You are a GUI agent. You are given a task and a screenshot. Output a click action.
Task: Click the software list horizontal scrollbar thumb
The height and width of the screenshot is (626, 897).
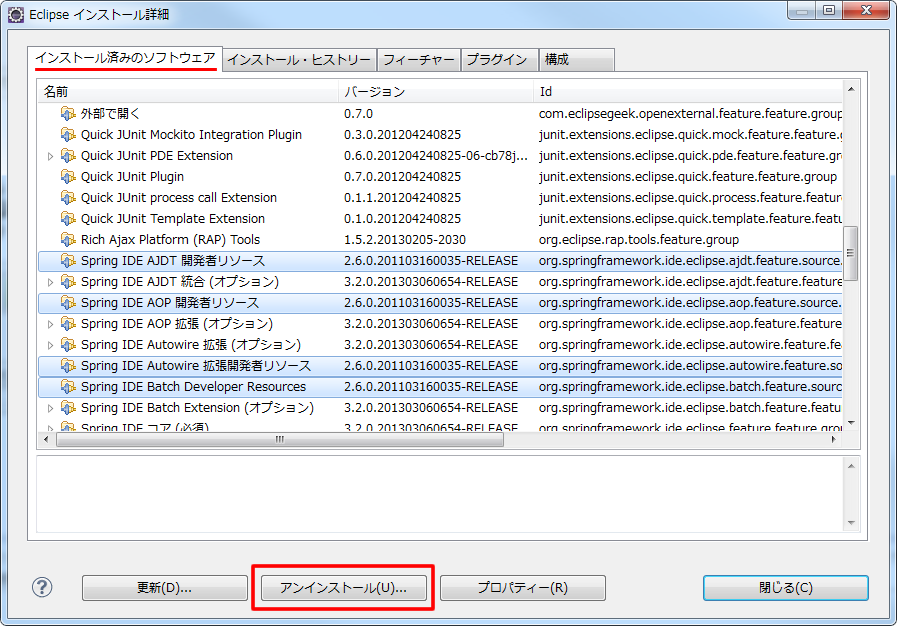280,439
